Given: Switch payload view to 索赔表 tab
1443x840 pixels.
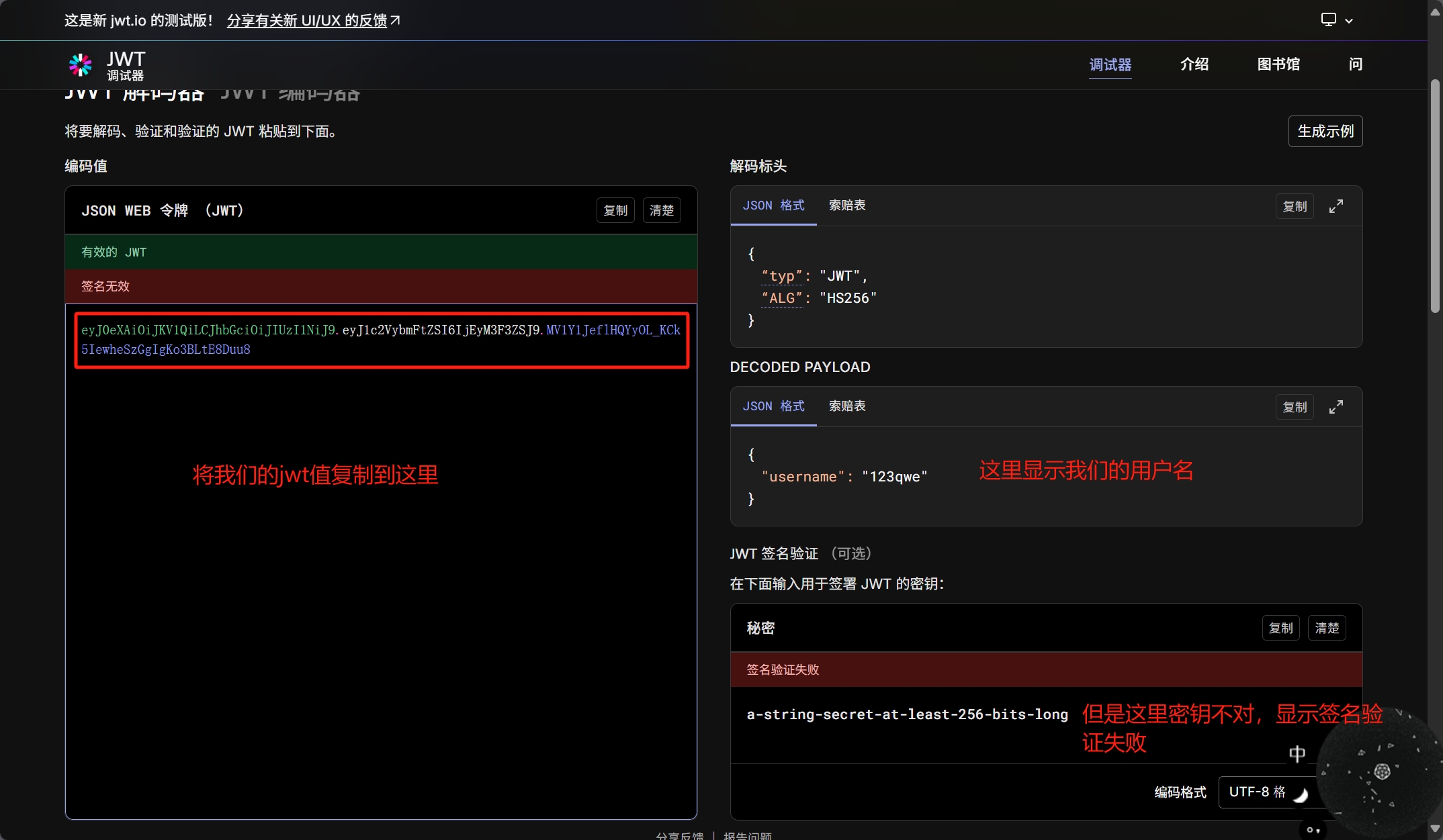Looking at the screenshot, I should coord(846,406).
